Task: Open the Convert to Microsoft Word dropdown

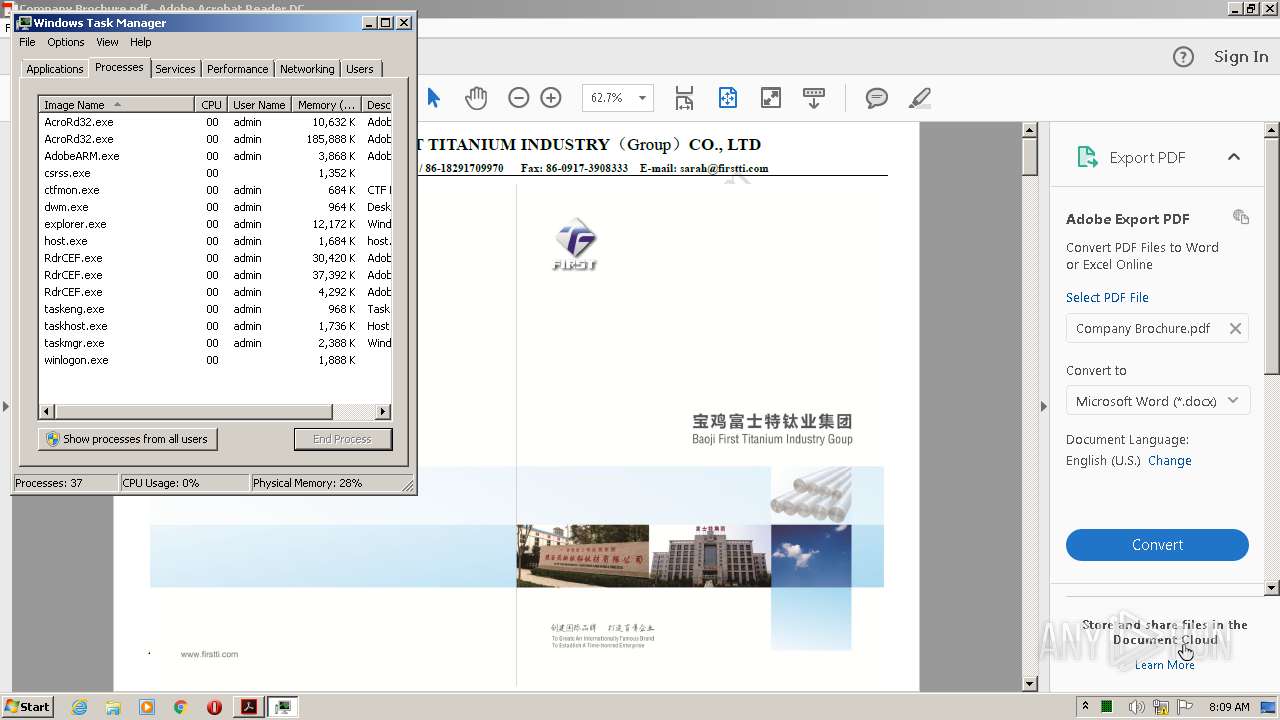Action: click(1157, 401)
